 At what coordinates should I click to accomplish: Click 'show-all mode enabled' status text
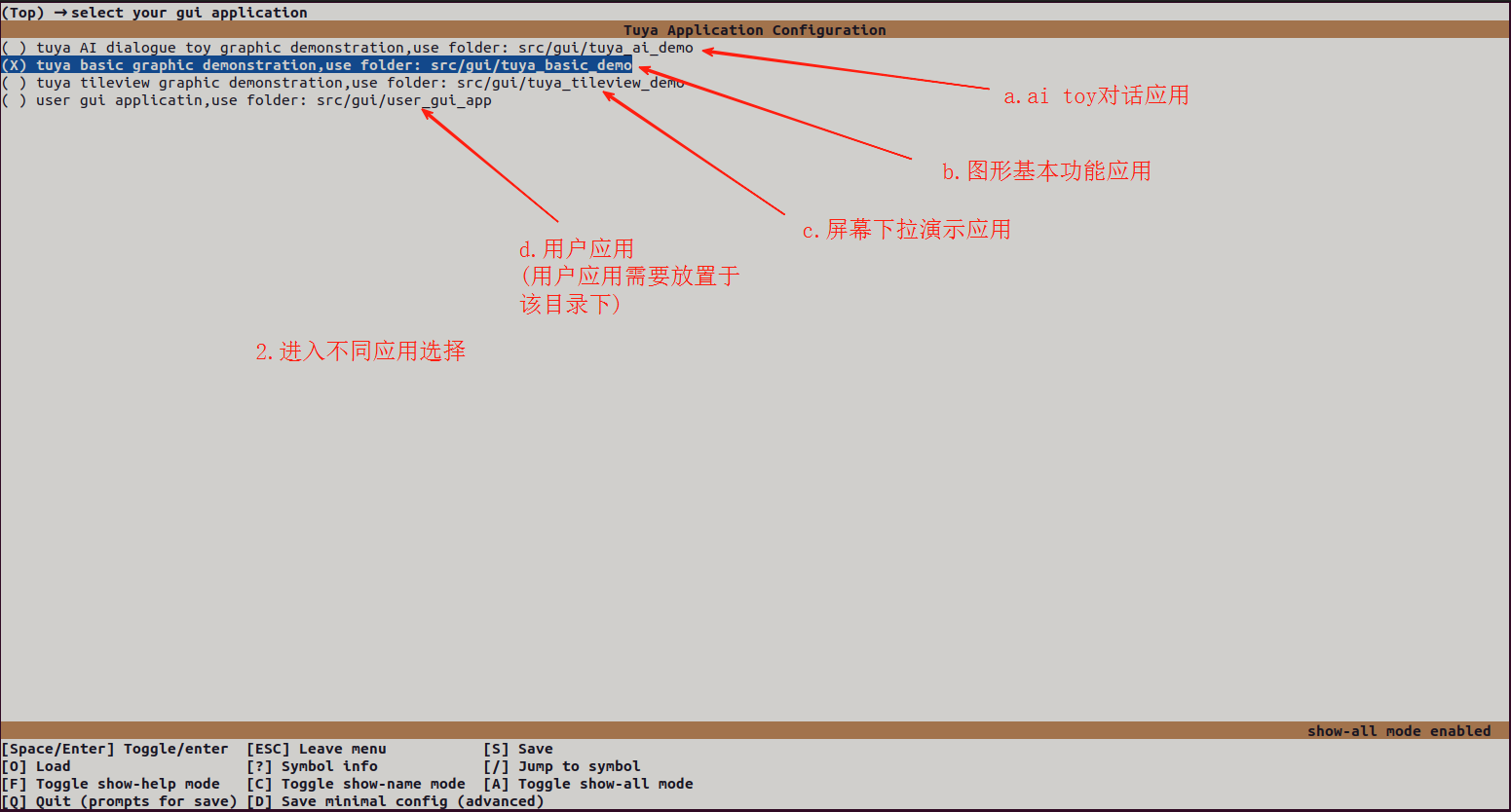pyautogui.click(x=1399, y=731)
